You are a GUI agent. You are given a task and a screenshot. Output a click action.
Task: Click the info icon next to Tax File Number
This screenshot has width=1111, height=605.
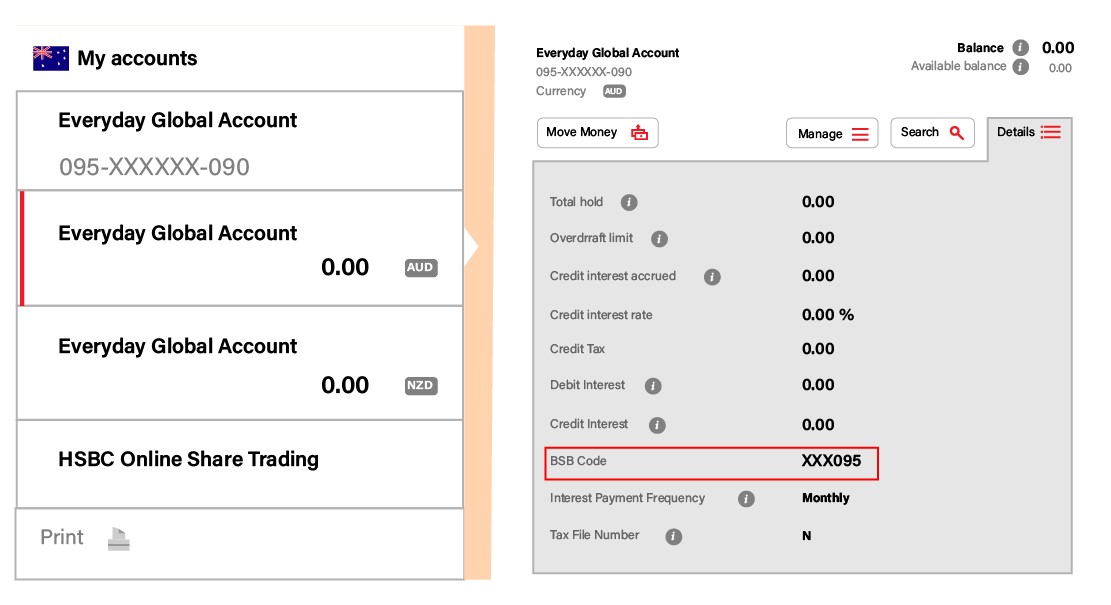[x=673, y=536]
